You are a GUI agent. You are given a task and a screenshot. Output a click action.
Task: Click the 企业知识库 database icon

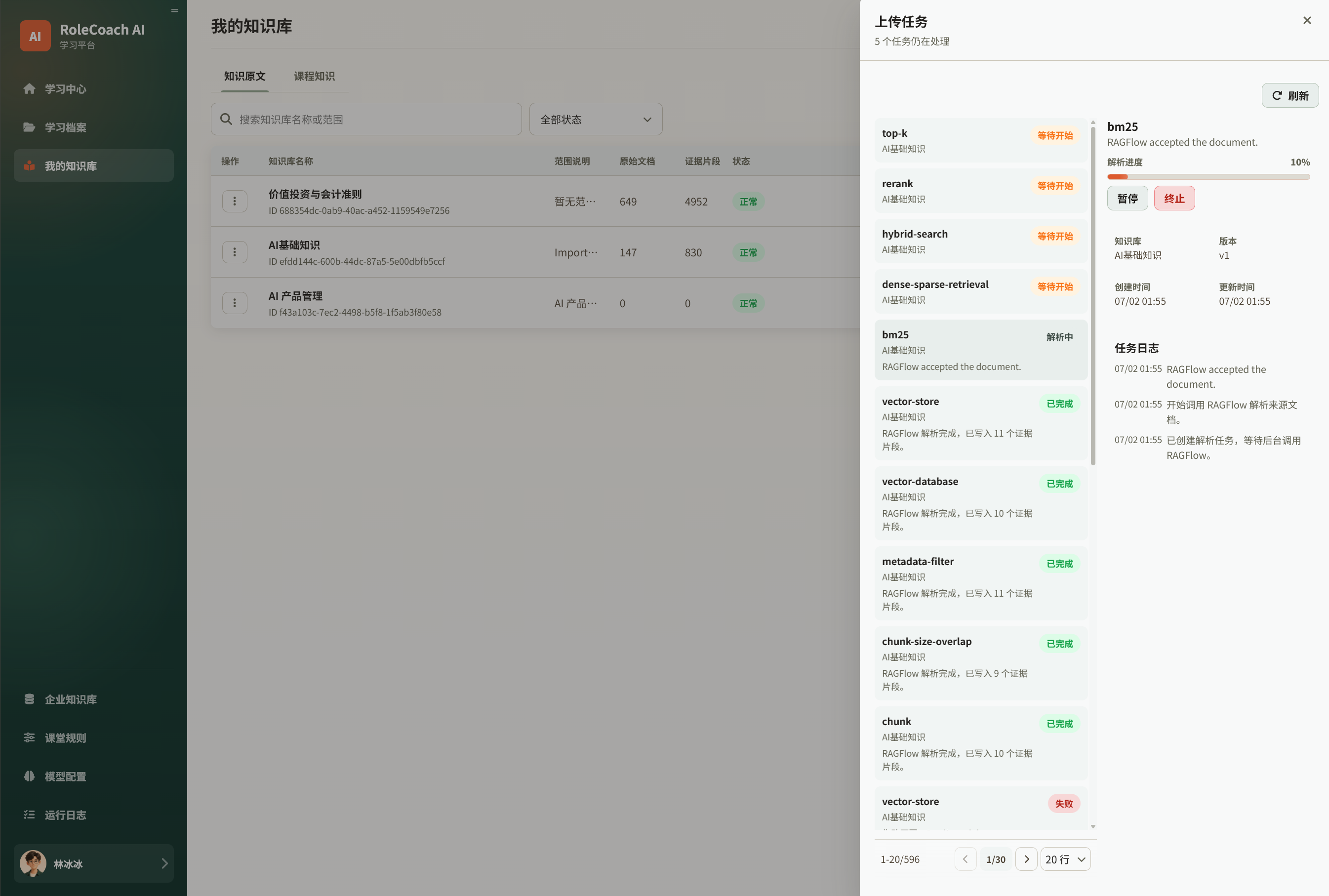coord(29,699)
